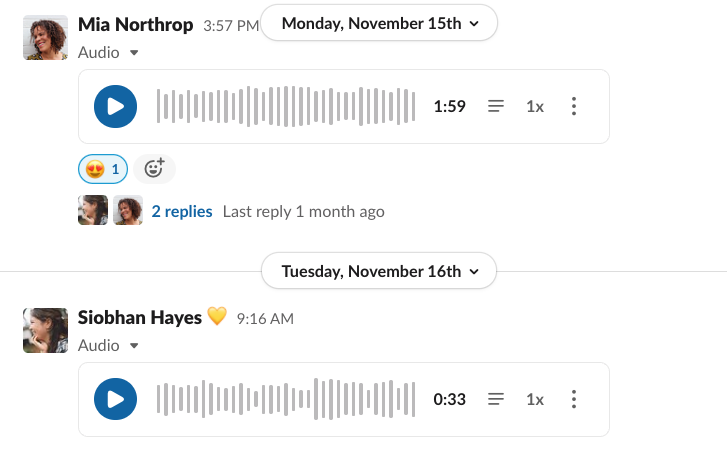Open the 2 replies thread
The image size is (727, 460).
(182, 211)
